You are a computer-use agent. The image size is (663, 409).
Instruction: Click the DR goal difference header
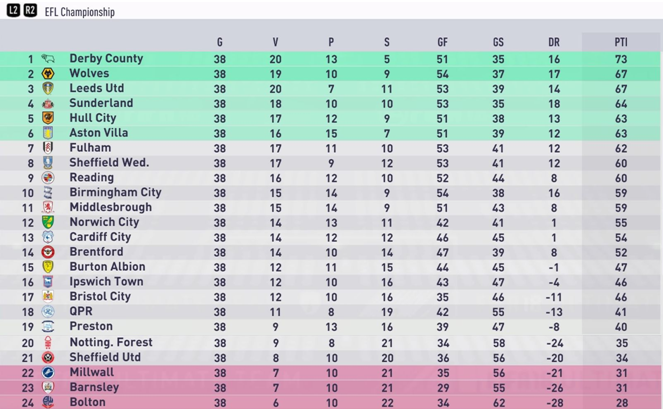point(554,42)
